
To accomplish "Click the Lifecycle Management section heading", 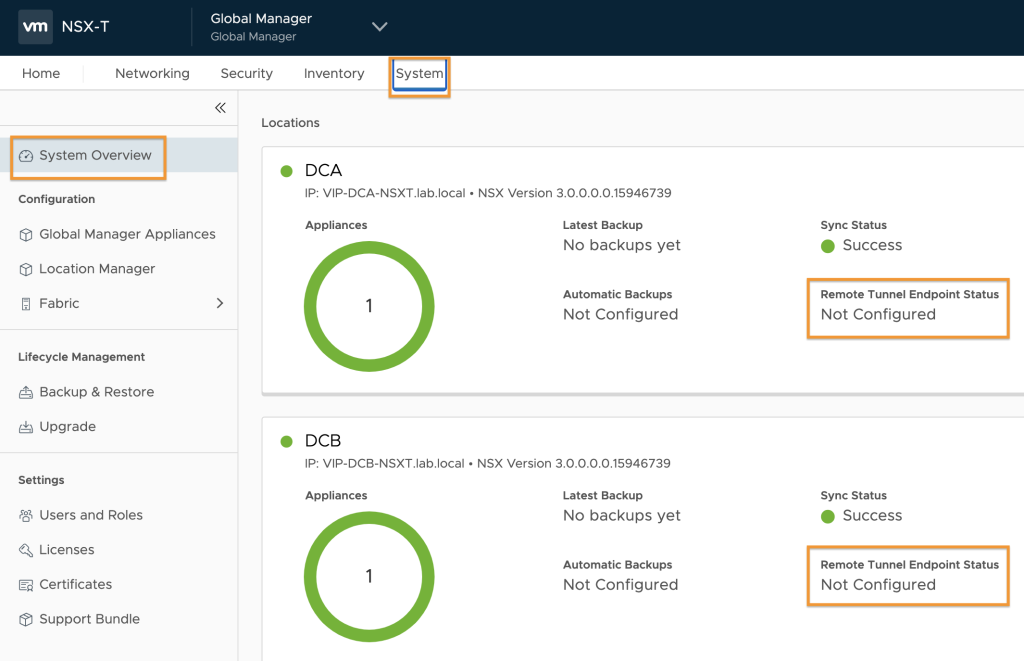I will 82,357.
